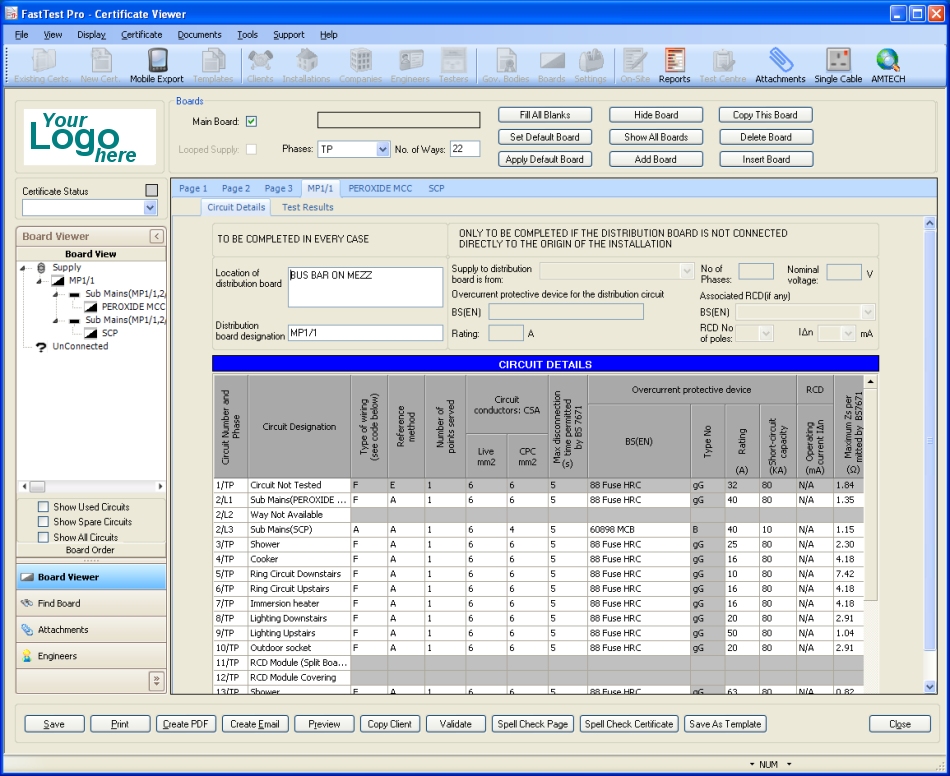Launch the Single Cable tool
This screenshot has height=776, width=950.
838,65
